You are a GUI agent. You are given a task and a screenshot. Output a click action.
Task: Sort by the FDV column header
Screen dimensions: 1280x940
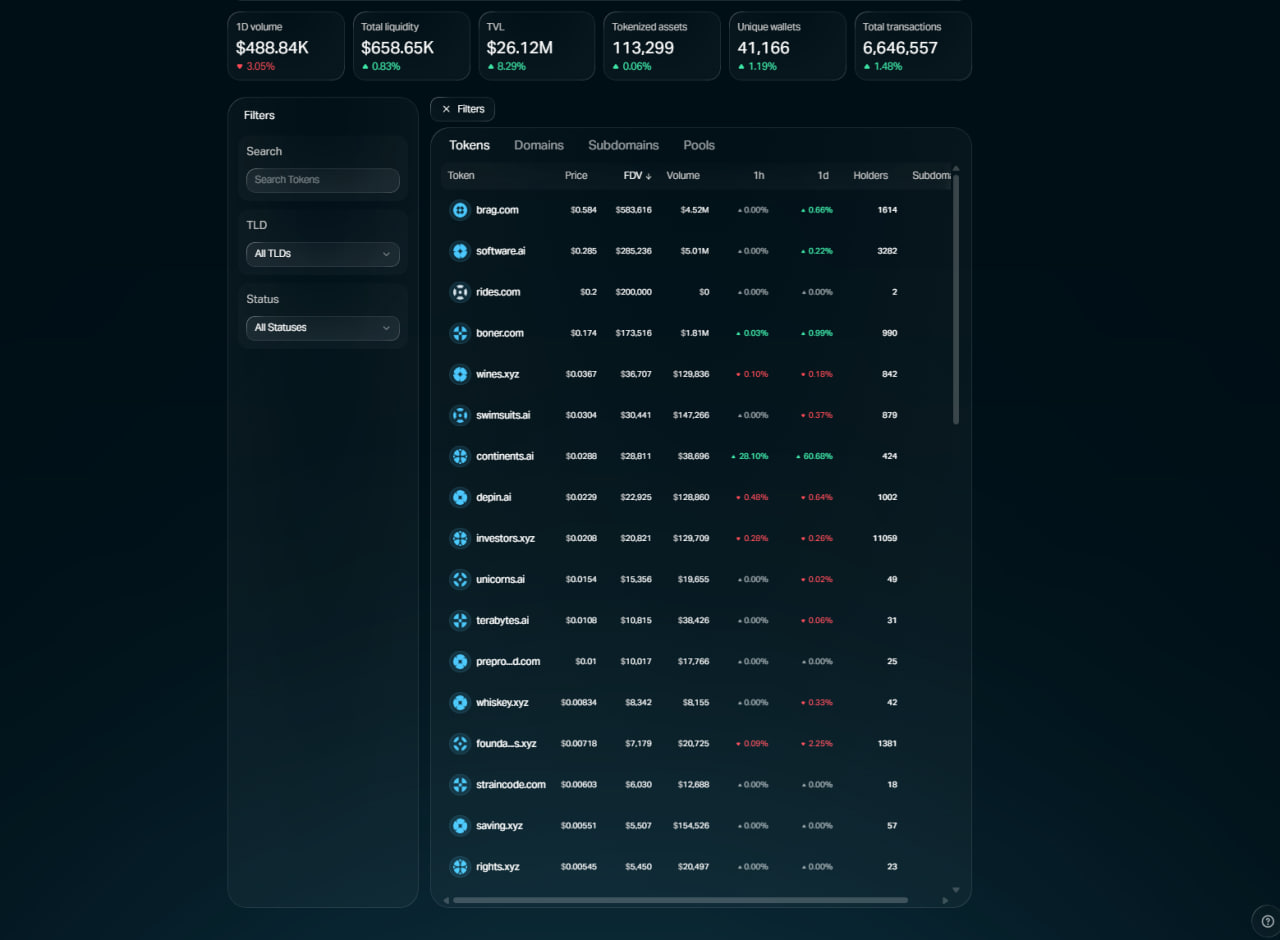pos(637,176)
